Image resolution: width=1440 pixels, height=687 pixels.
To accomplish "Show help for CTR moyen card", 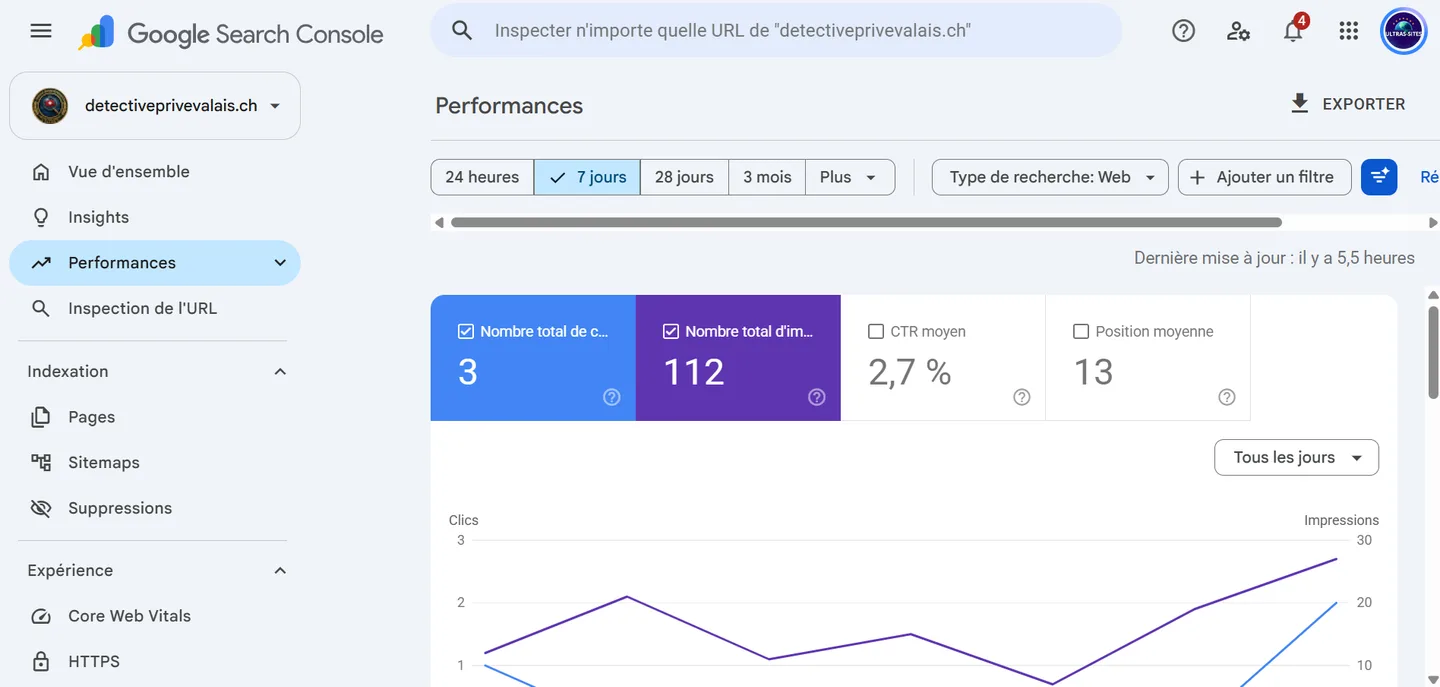I will click(x=1022, y=397).
